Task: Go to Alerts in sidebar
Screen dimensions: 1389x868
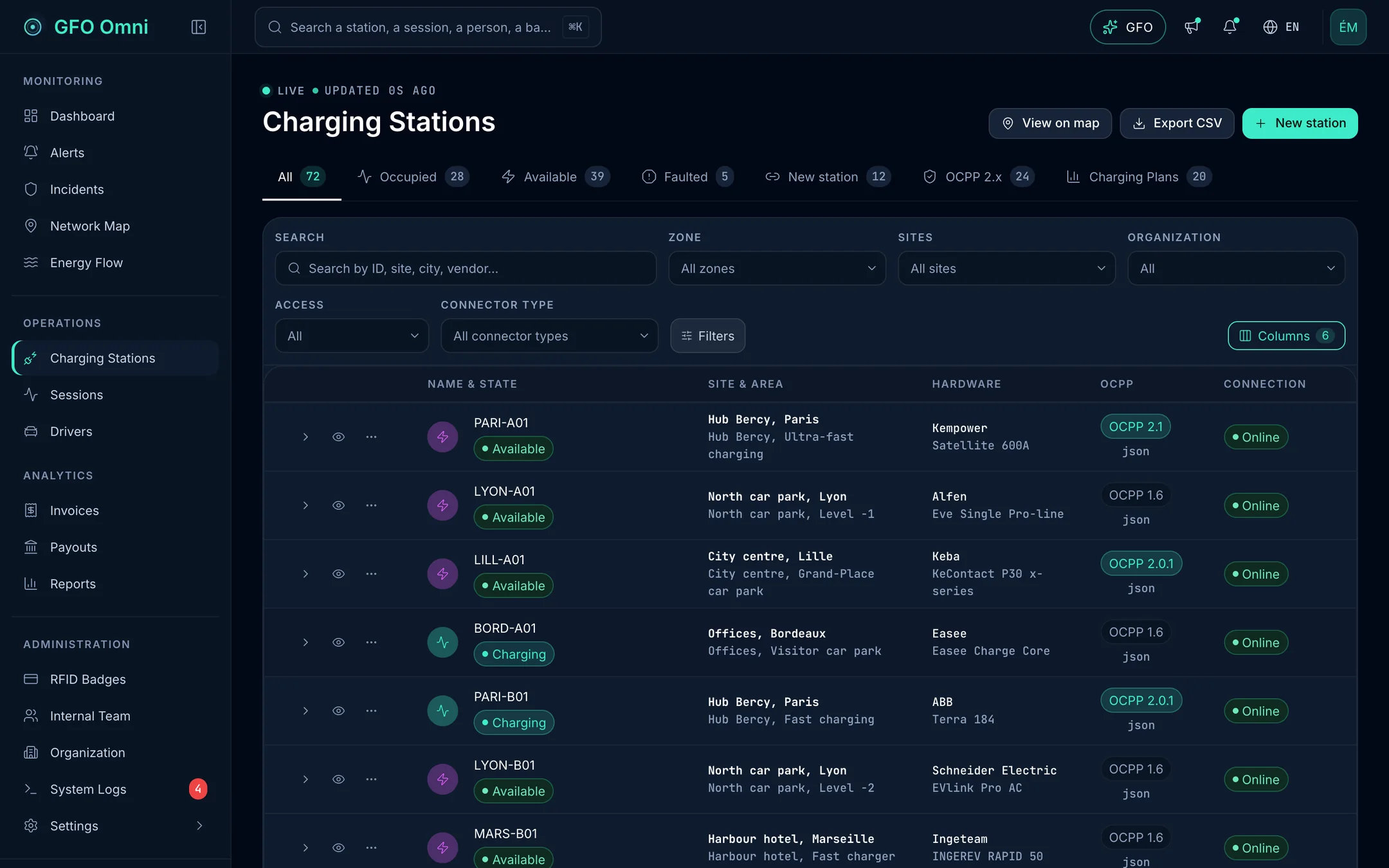Action: tap(116, 153)
